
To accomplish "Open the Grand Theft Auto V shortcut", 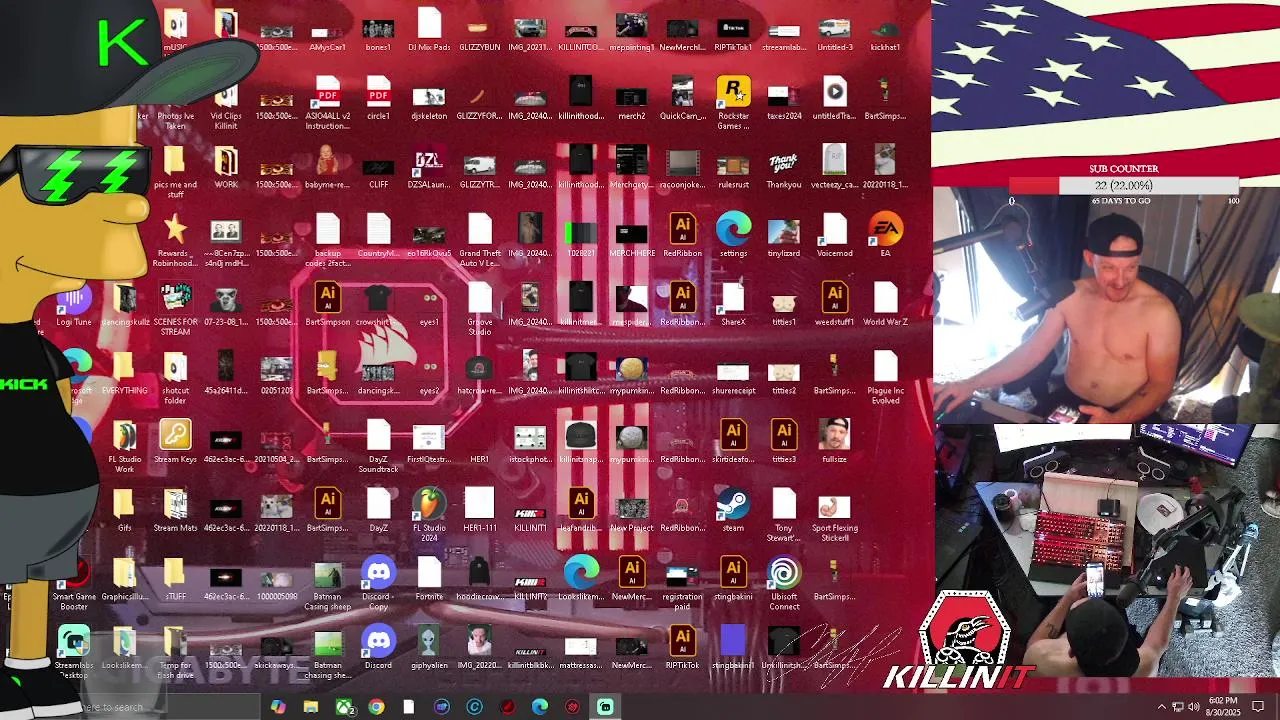I will [480, 230].
